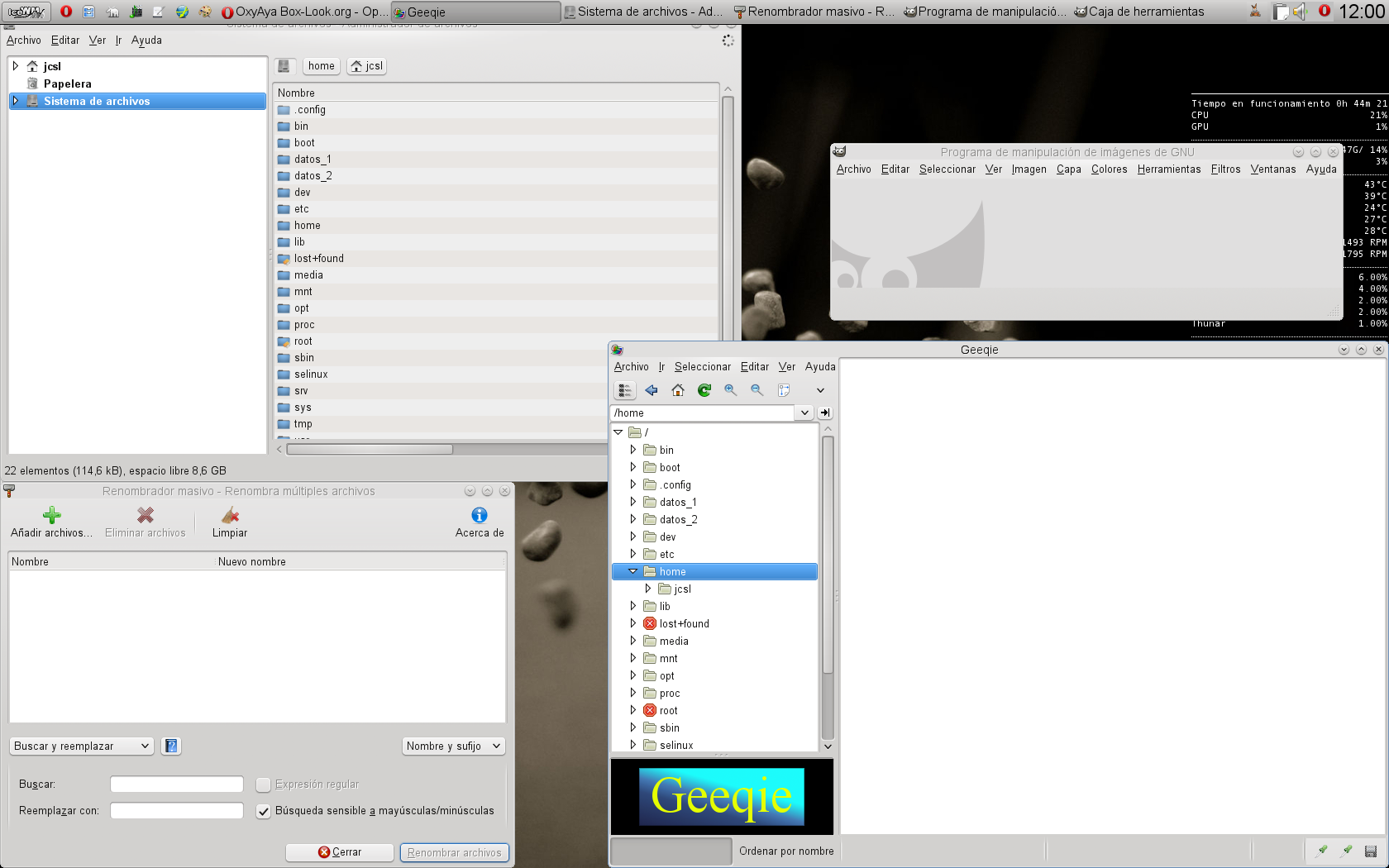This screenshot has height=868, width=1389.
Task: Click help icon next to Buscar y reemplazar
Action: [171, 746]
